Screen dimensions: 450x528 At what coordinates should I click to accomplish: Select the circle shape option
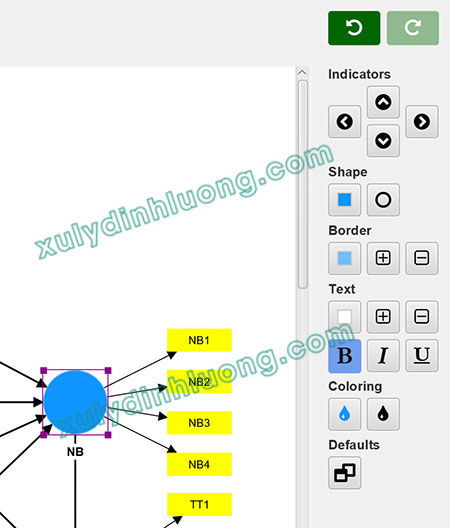tap(383, 200)
